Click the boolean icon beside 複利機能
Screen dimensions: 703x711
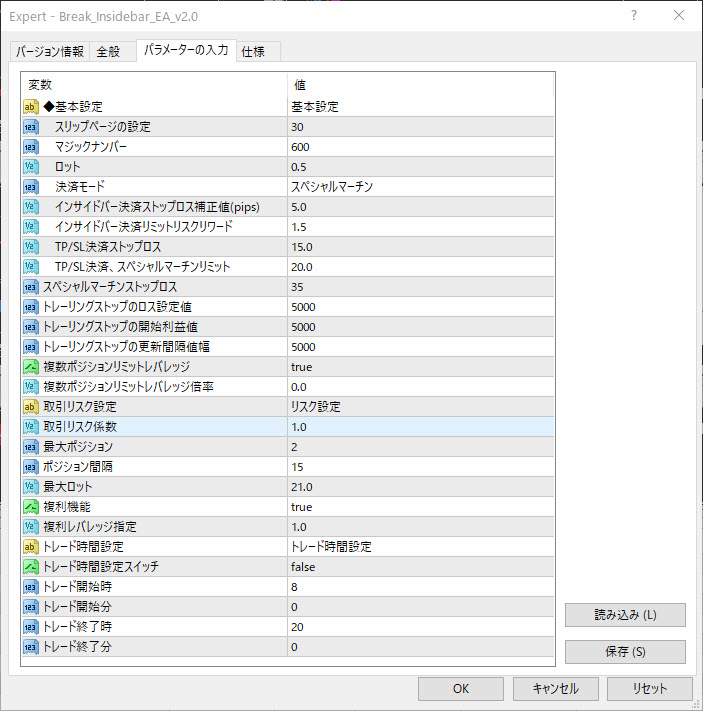point(31,506)
